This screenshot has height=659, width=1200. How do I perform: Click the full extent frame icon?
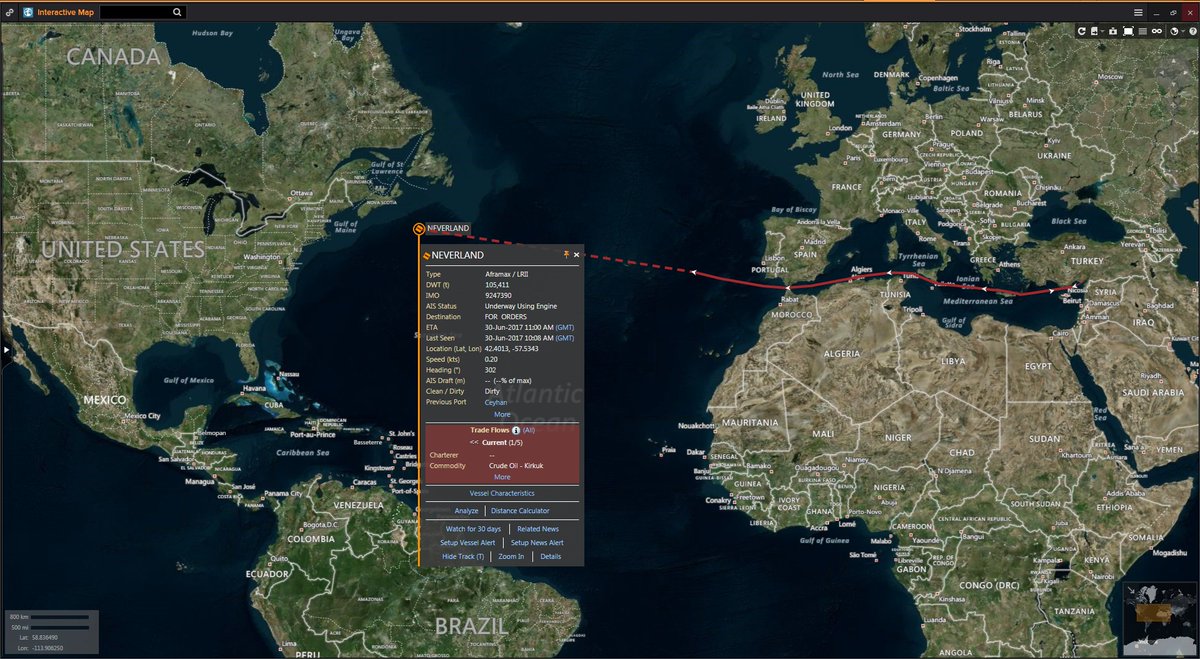point(1128,31)
